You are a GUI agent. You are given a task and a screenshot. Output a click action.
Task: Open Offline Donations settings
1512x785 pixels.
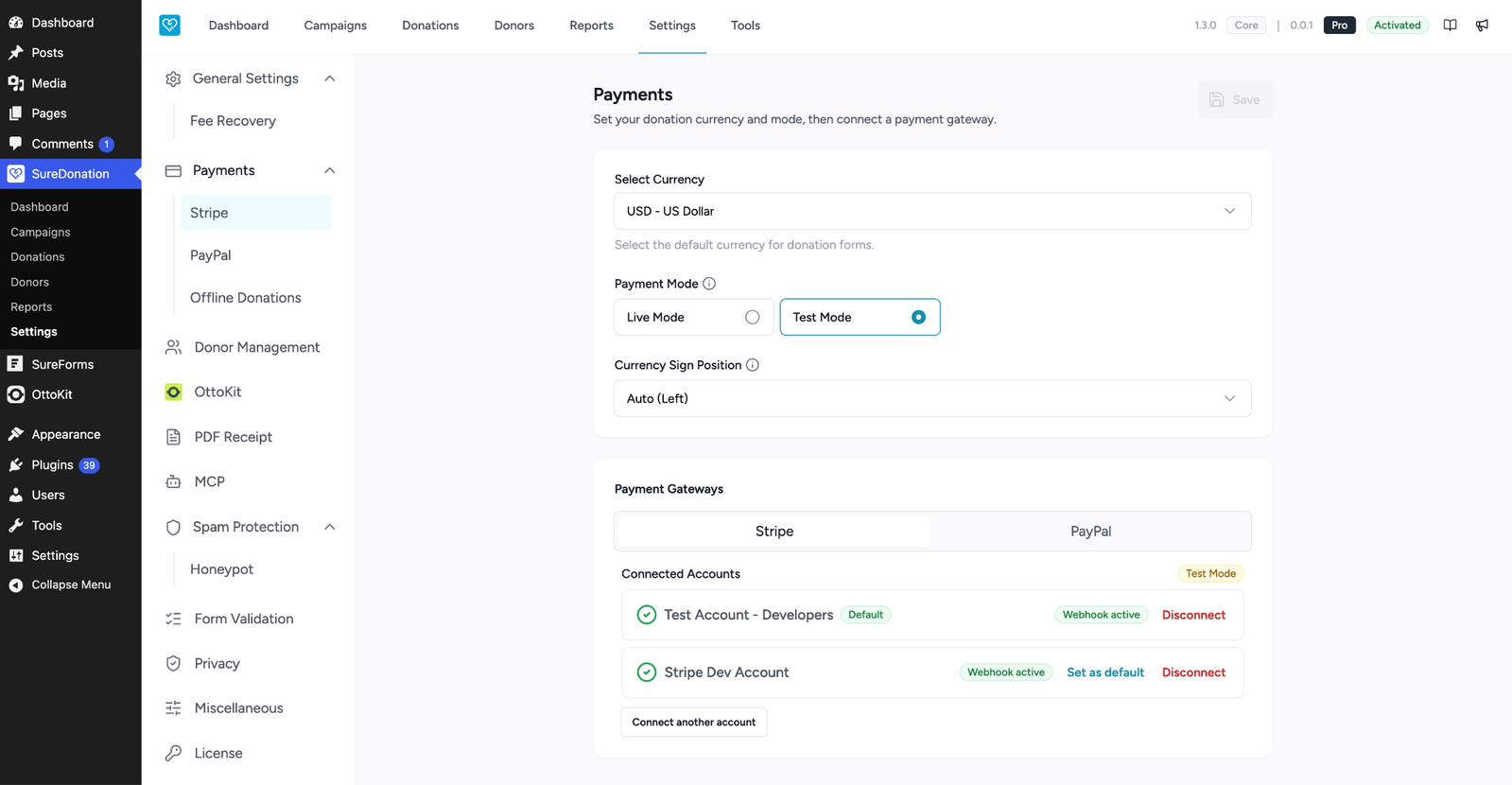click(x=246, y=298)
